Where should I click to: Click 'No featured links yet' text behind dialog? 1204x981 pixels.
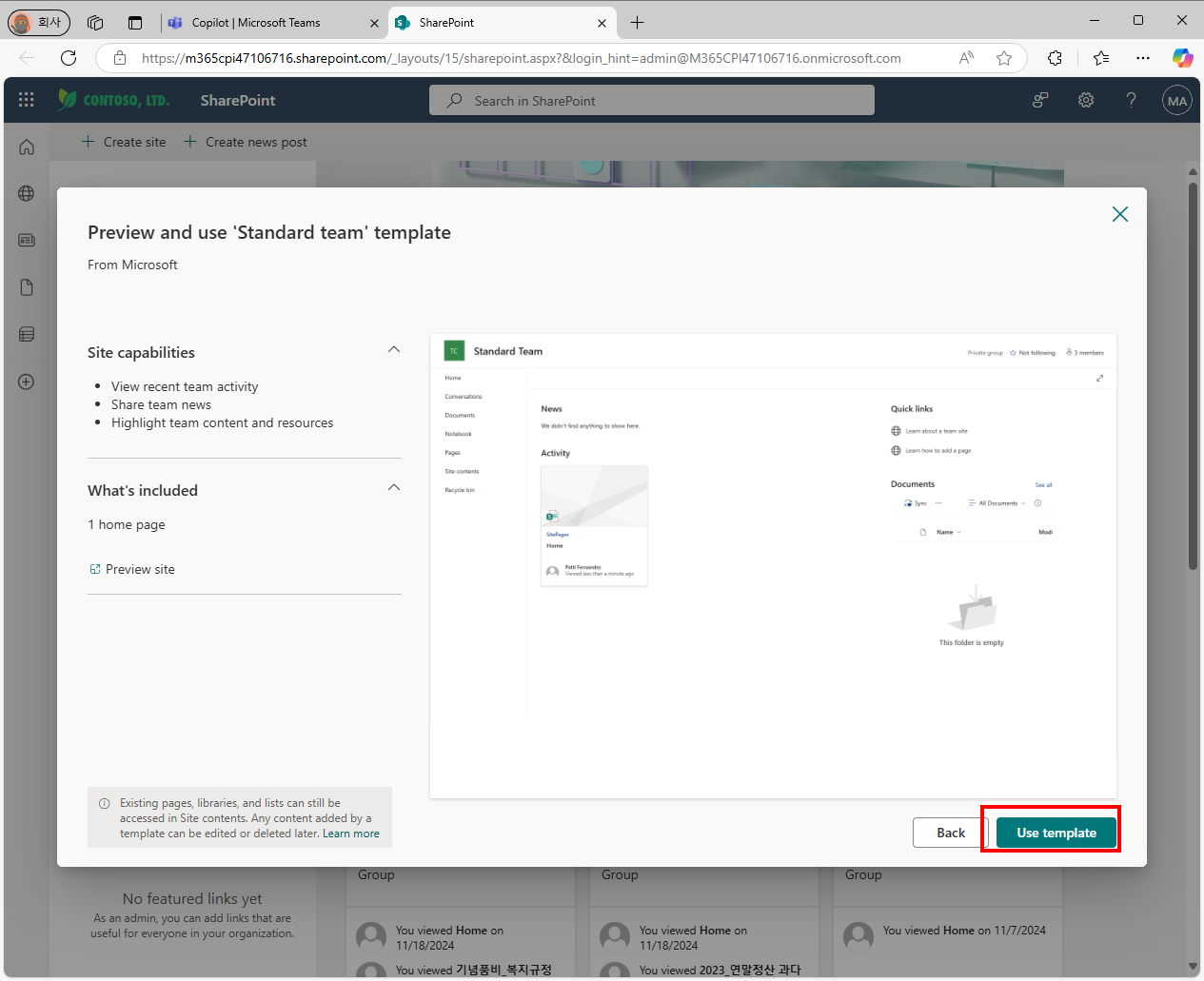192,898
